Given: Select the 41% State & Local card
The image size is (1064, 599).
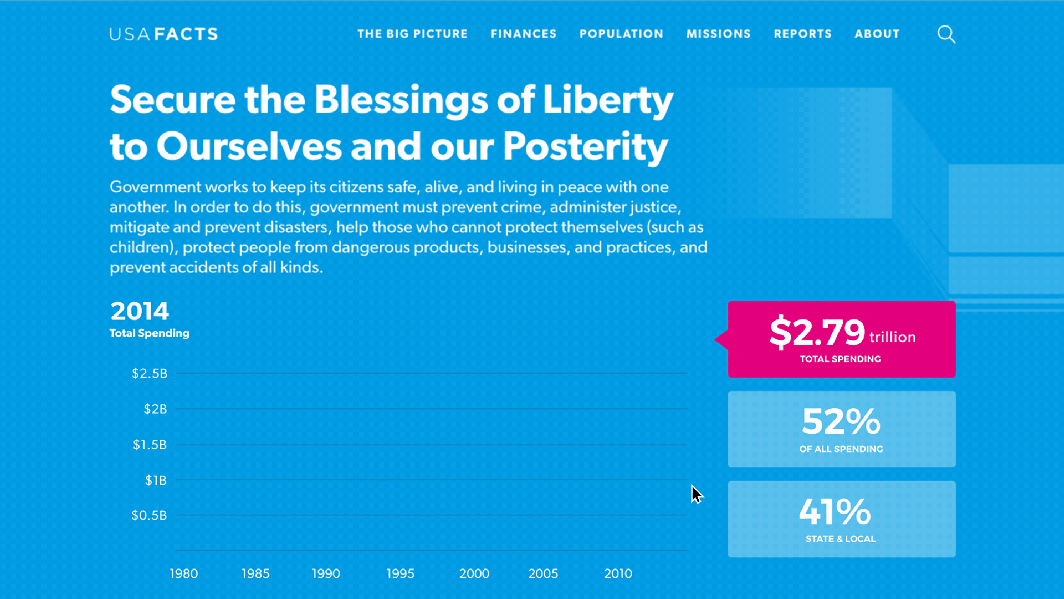Looking at the screenshot, I should point(841,519).
